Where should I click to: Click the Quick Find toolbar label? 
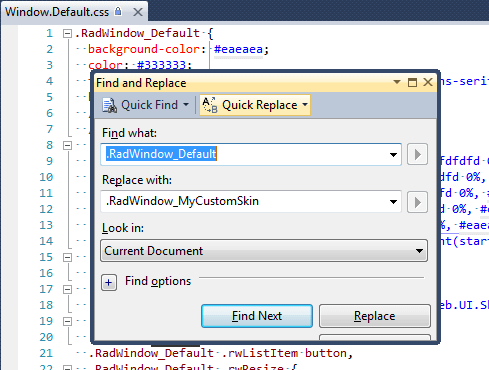point(149,105)
